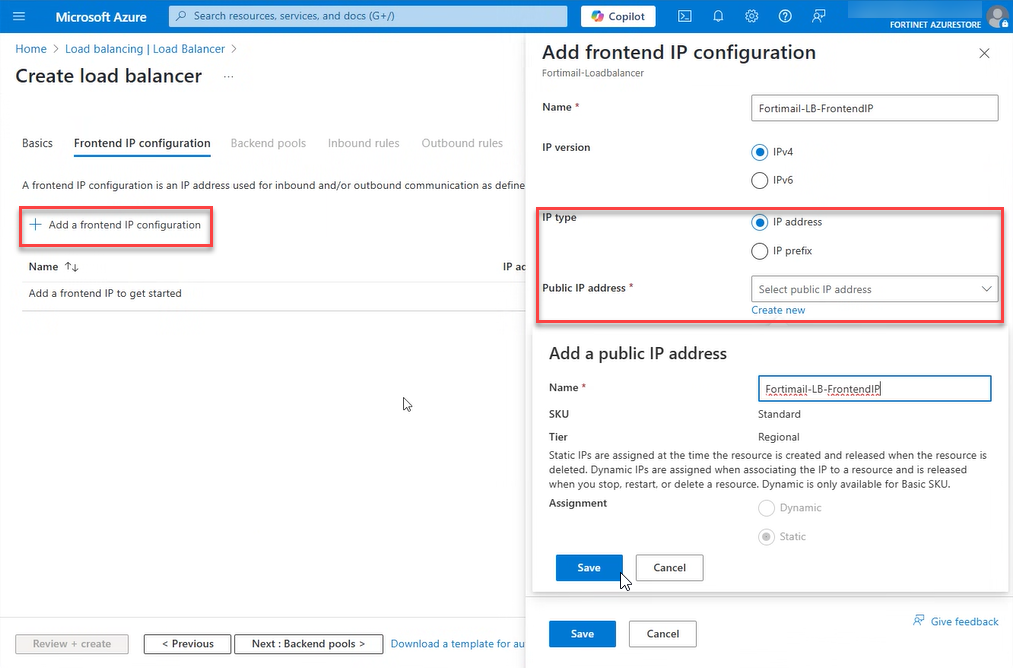This screenshot has height=668, width=1013.
Task: Select the IPv4 radio button
Action: pyautogui.click(x=760, y=152)
